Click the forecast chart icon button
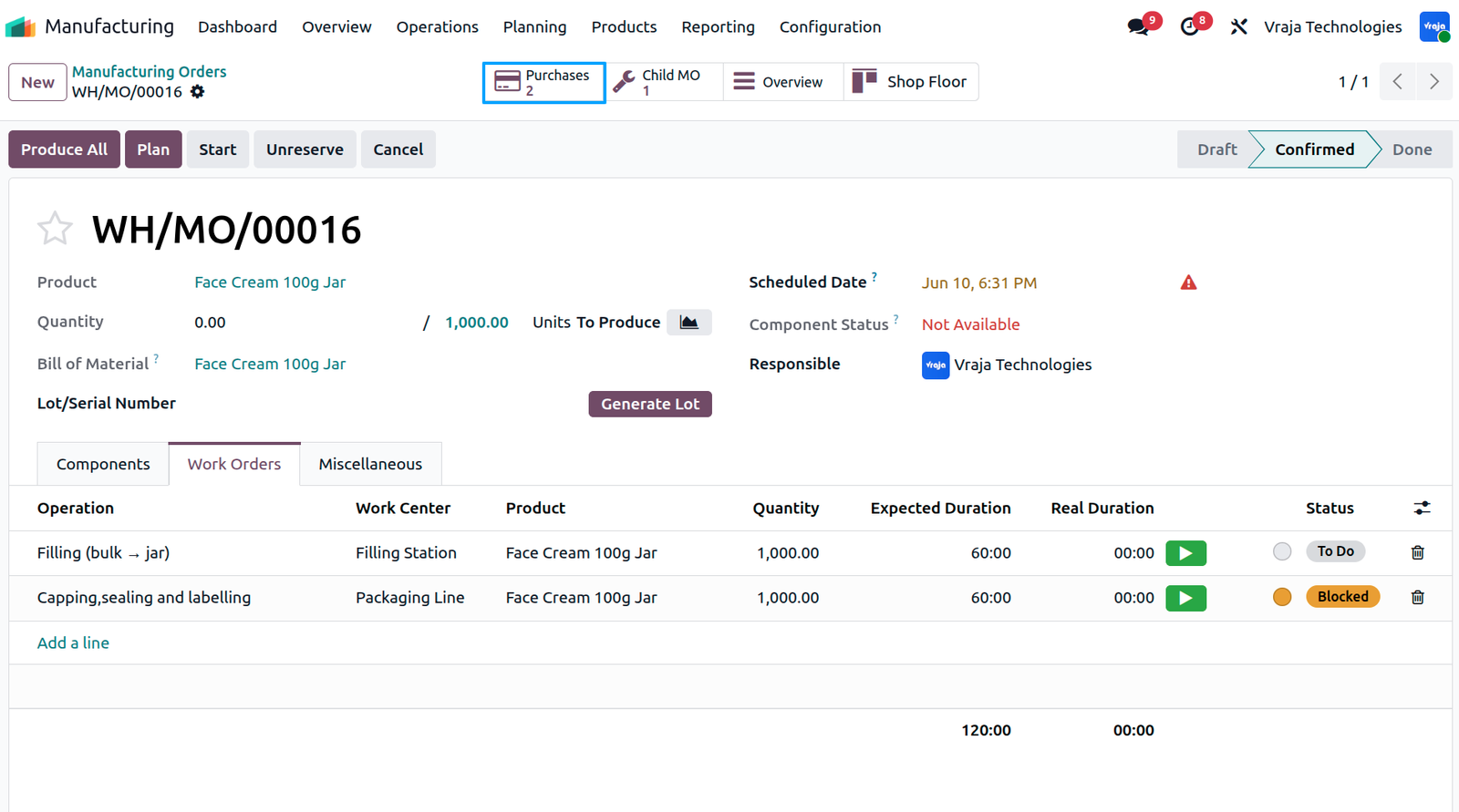Screen dimensions: 1459x812 [689, 323]
